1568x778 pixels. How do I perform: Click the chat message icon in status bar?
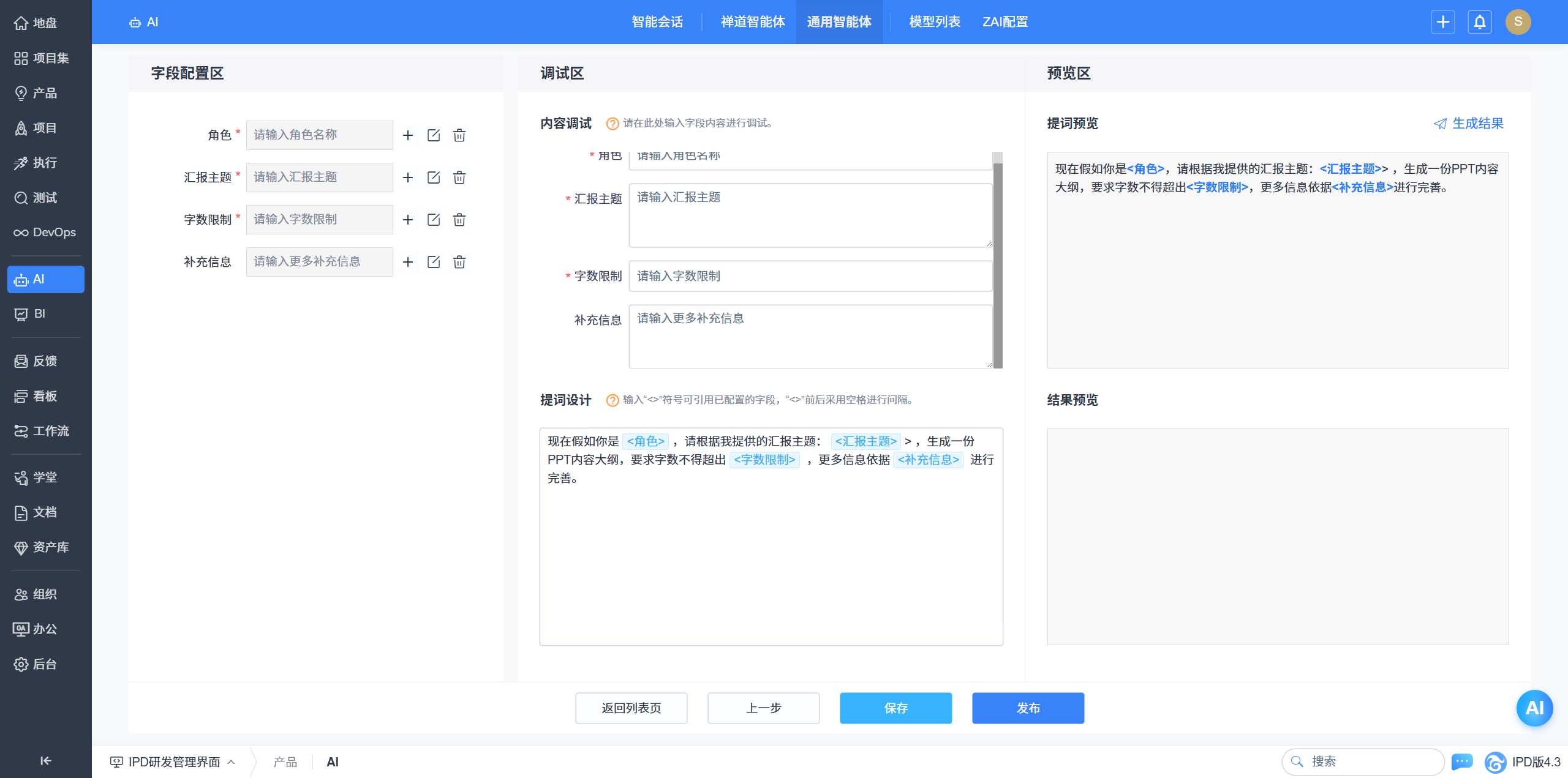[x=1462, y=761]
